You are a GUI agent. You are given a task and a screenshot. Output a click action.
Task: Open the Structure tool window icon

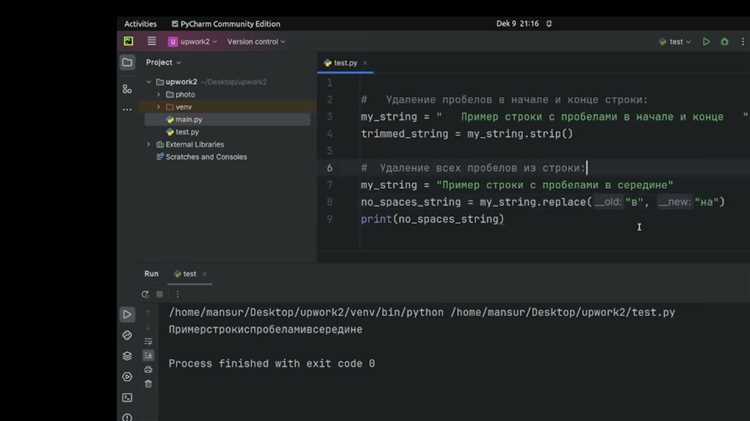click(127, 89)
